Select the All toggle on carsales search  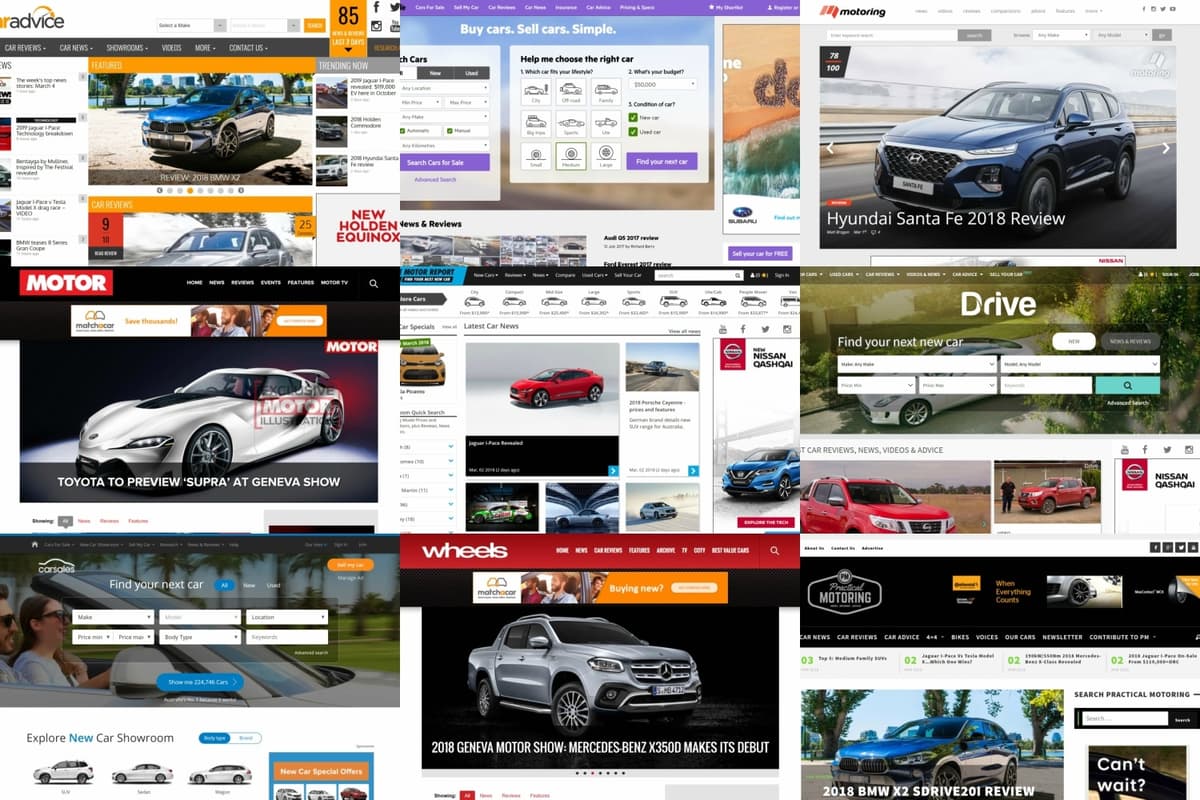(225, 585)
